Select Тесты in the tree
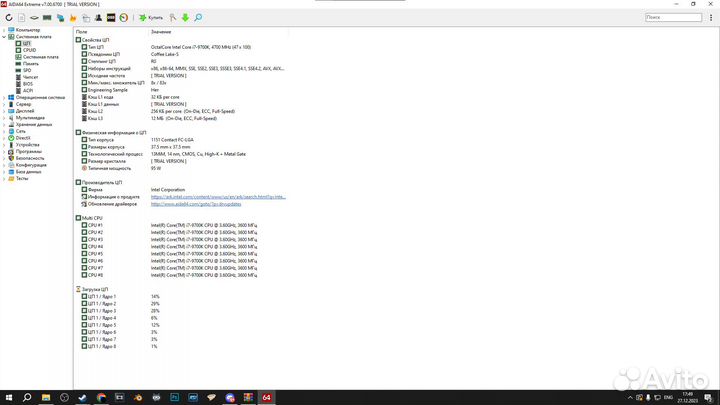The width and height of the screenshot is (720, 405). 22,178
